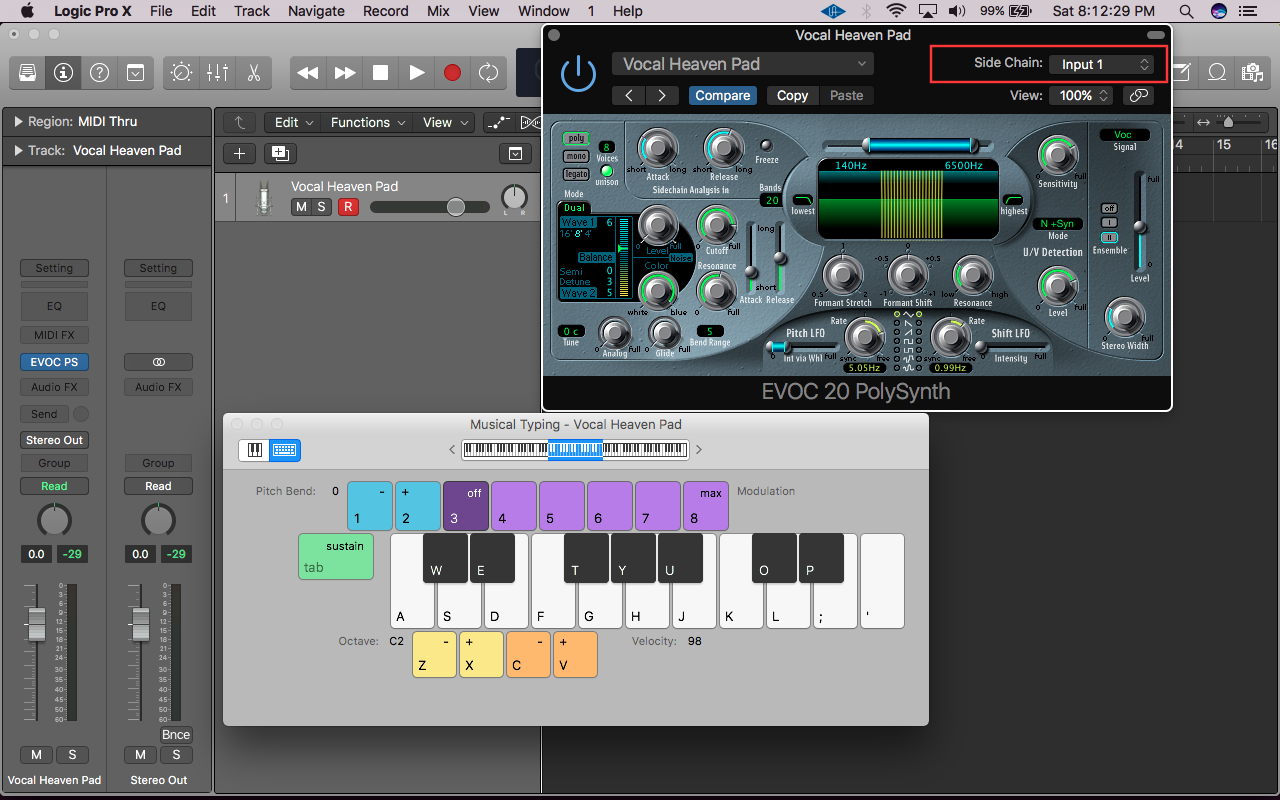Viewport: 1280px width, 800px height.
Task: Toggle Cycle mode with the loop icon
Action: (x=489, y=72)
